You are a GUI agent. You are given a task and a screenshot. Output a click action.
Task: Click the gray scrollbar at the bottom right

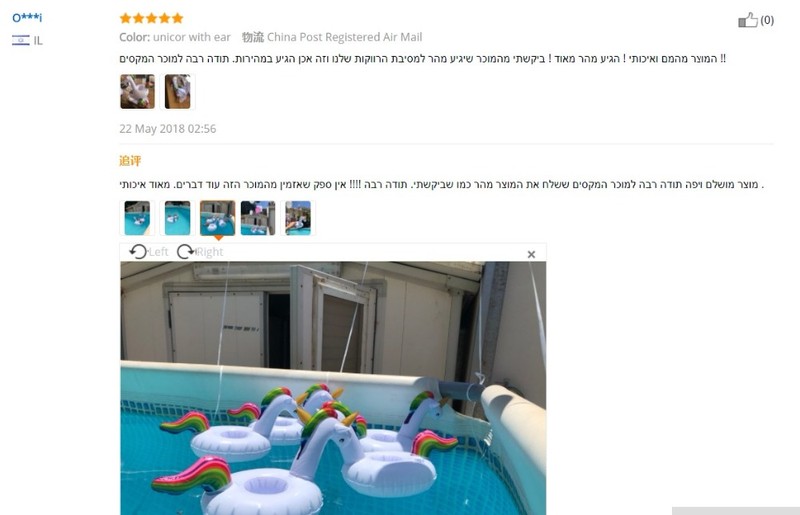[736, 511]
